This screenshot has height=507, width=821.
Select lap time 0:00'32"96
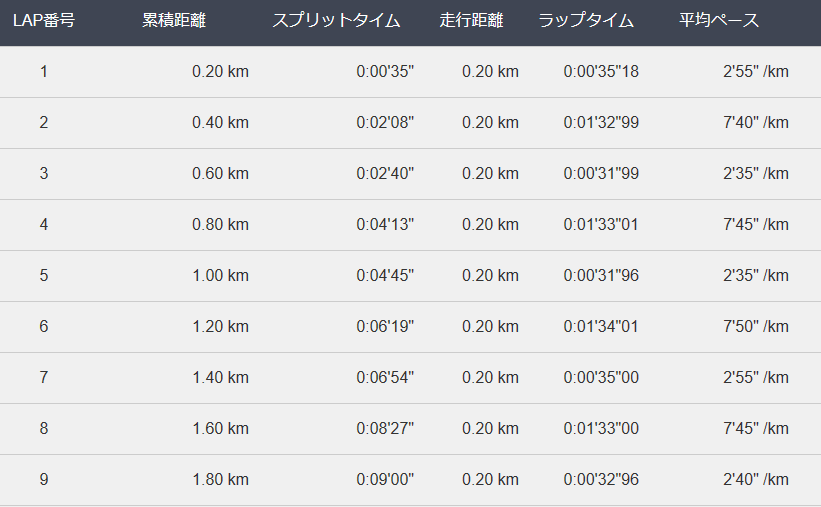601,479
